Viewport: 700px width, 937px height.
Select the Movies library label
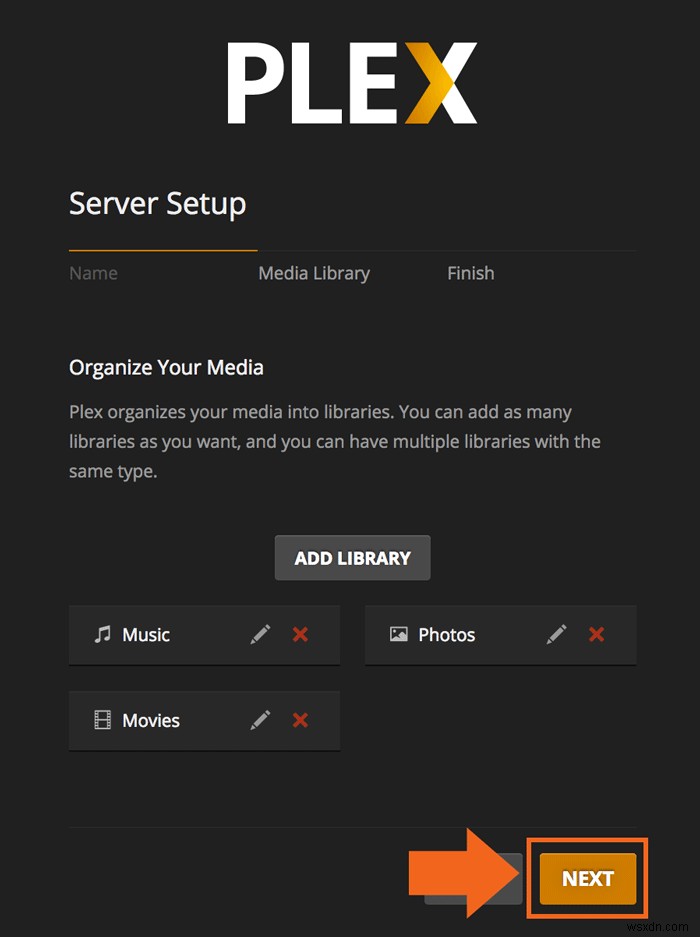click(x=151, y=721)
